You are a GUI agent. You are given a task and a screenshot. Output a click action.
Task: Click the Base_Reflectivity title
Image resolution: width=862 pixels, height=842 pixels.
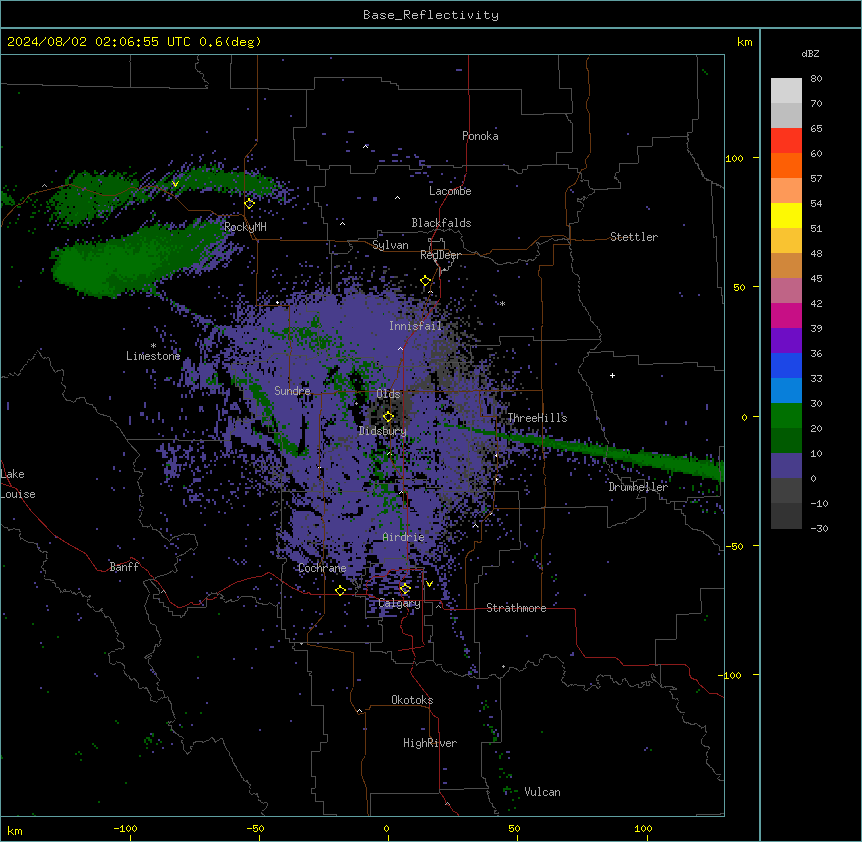pos(431,15)
